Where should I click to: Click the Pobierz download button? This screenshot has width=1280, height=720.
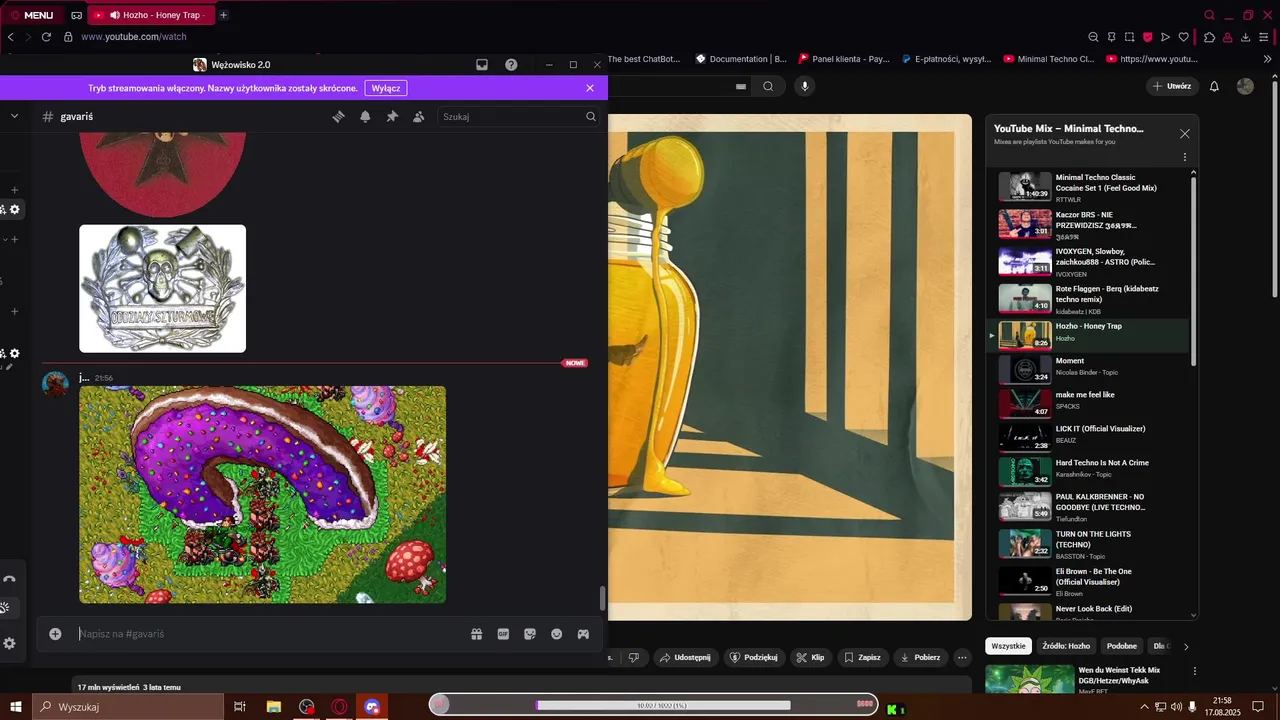919,657
